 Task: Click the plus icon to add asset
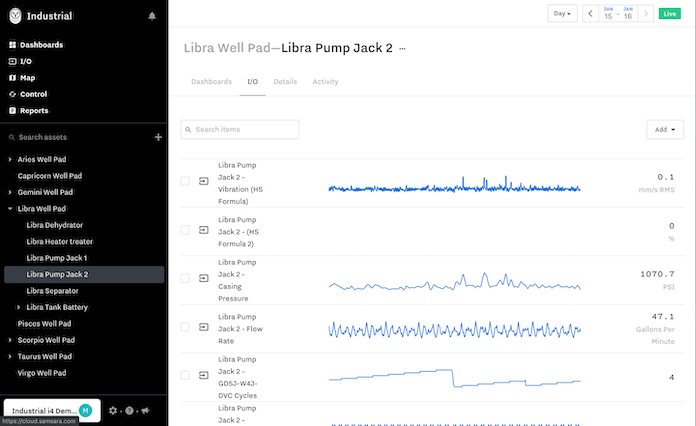(158, 137)
